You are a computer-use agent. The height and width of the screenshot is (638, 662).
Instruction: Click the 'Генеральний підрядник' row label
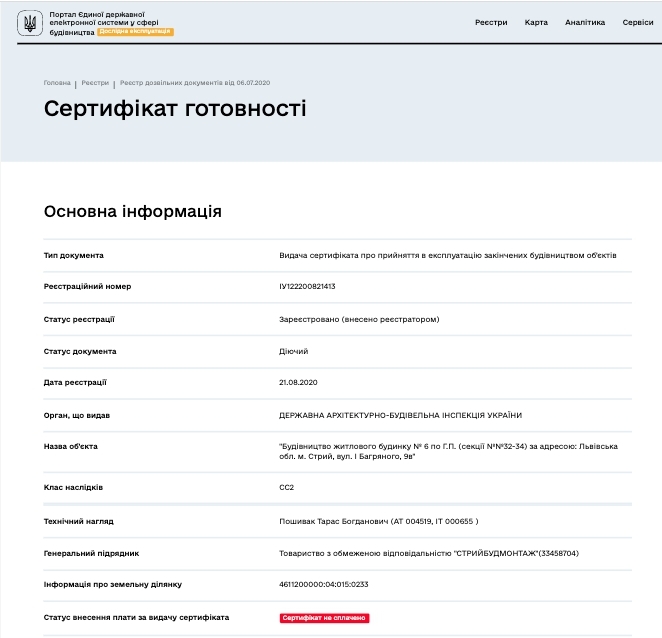pyautogui.click(x=91, y=553)
